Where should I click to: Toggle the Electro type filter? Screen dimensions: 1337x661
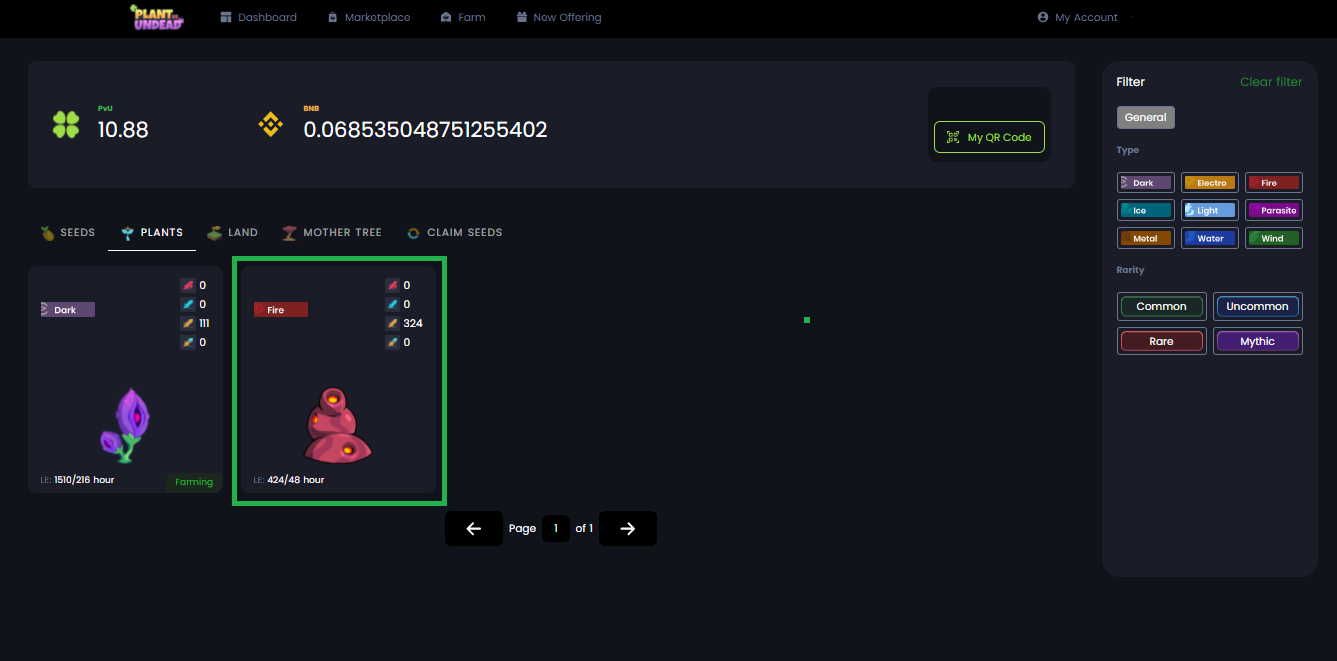(x=1210, y=183)
